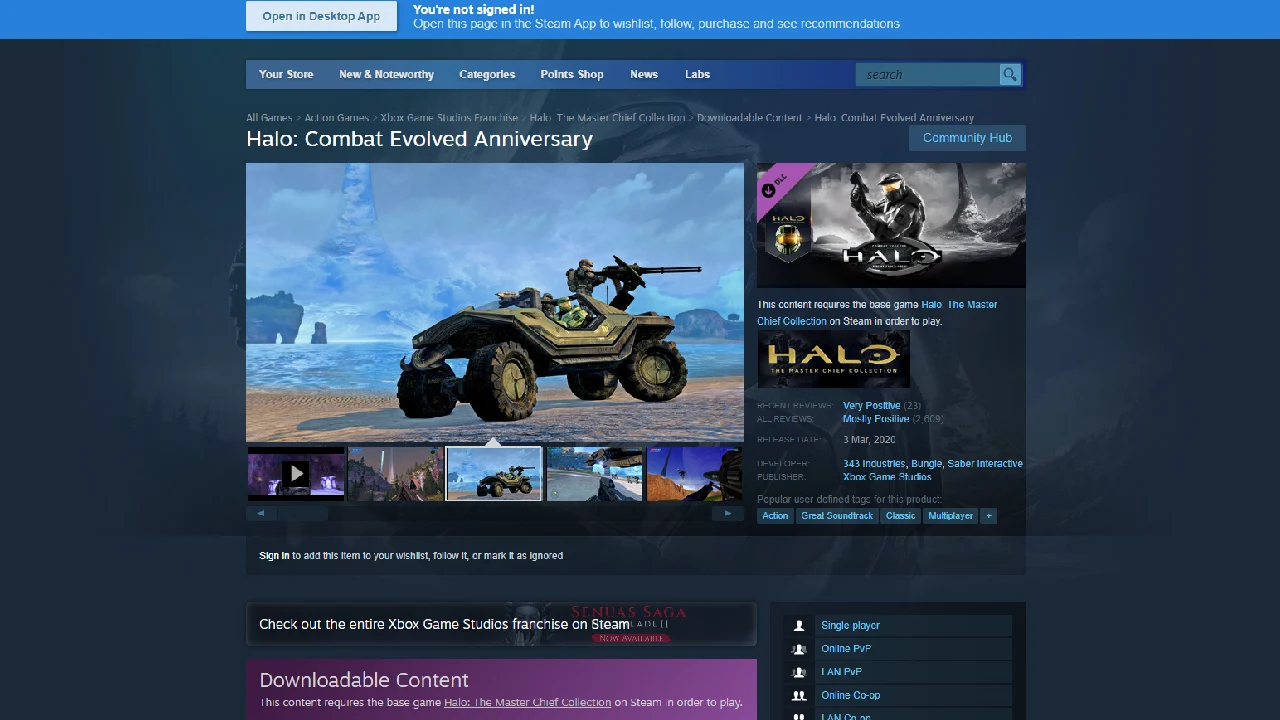Click the LAN Co-op people icon
Screen dimensions: 1280x720
[798, 716]
